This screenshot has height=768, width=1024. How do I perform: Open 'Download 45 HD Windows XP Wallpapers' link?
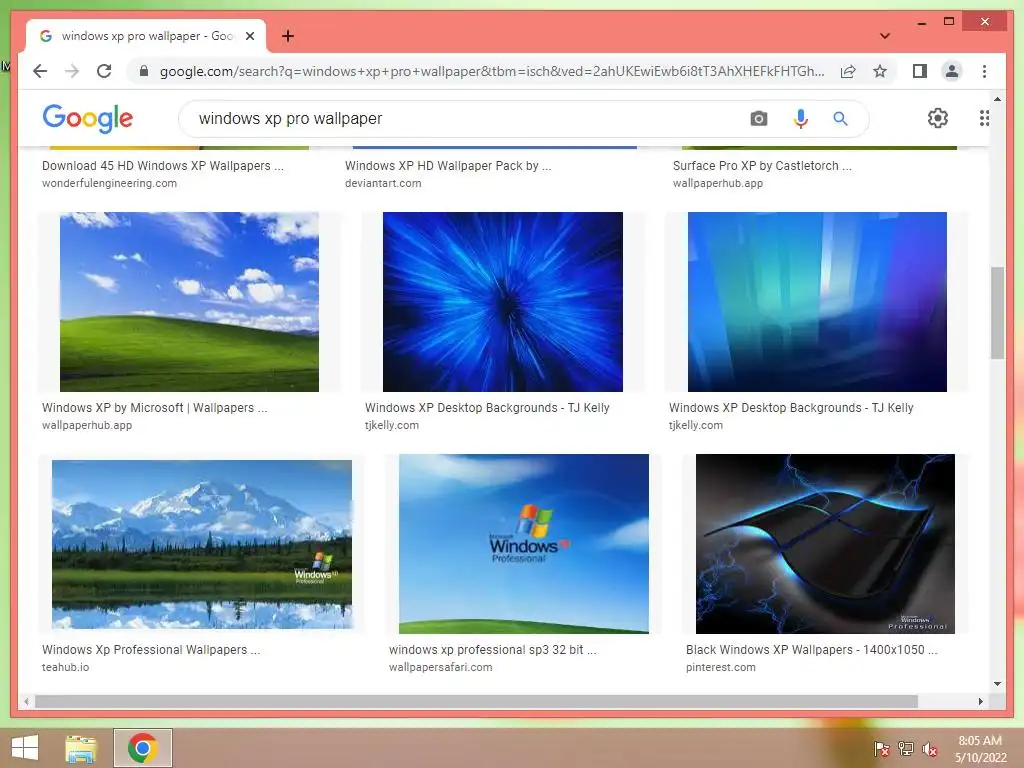click(x=163, y=166)
